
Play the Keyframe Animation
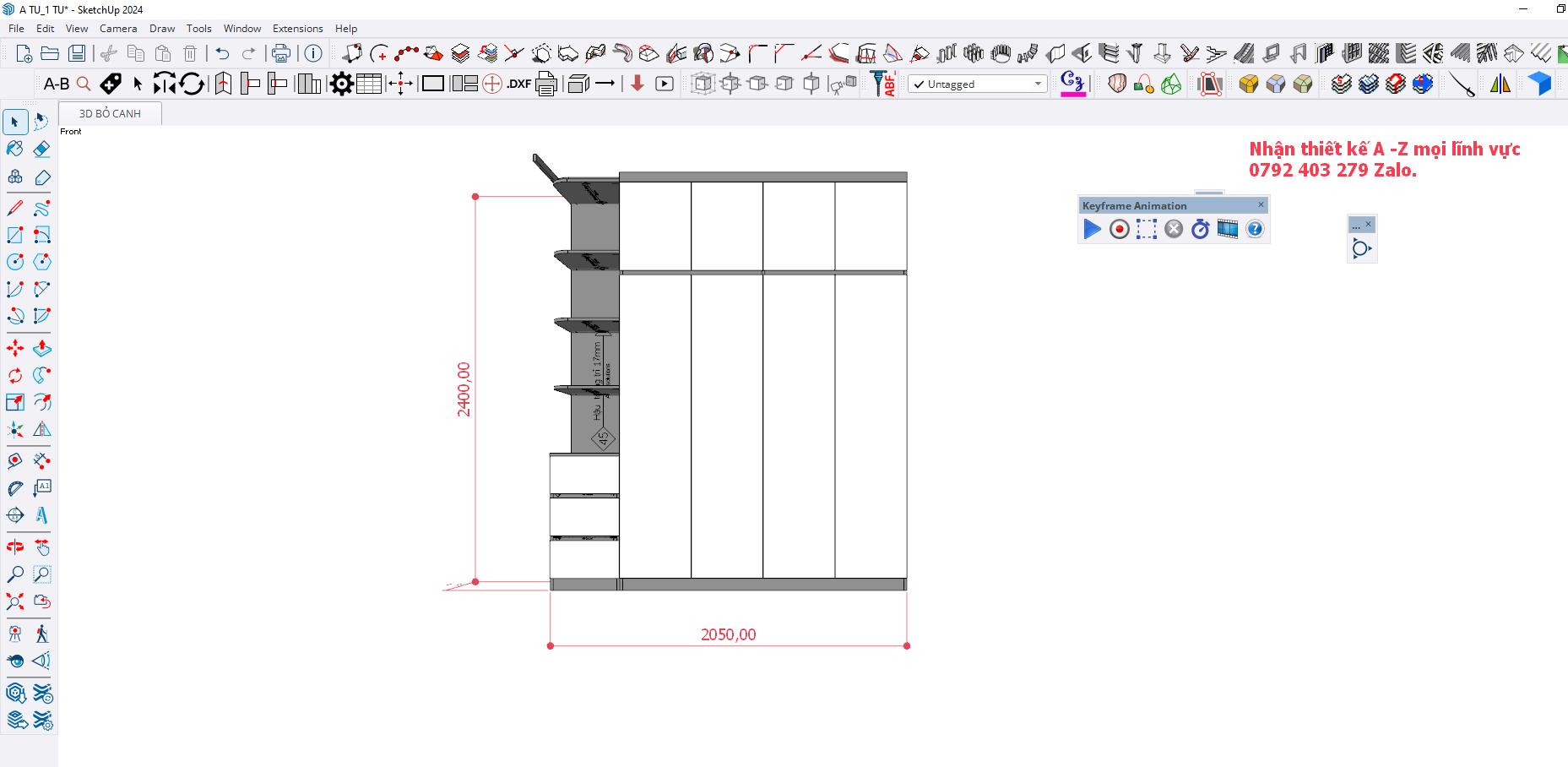click(x=1092, y=229)
